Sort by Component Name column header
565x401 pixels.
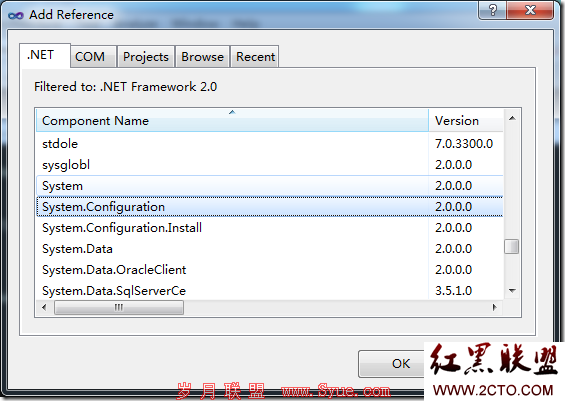[232, 121]
